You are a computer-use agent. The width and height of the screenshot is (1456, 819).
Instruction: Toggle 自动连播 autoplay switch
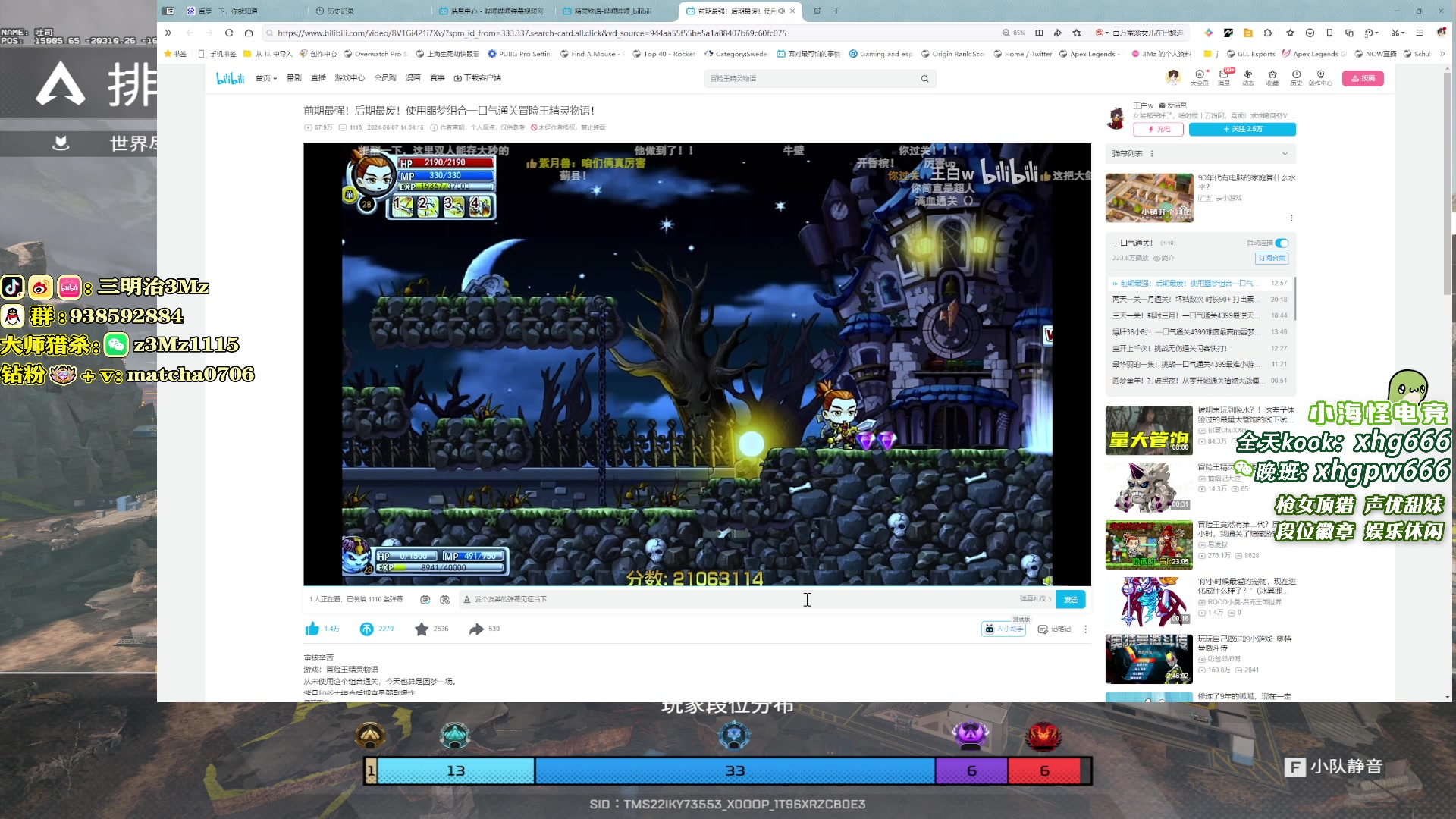pyautogui.click(x=1282, y=243)
